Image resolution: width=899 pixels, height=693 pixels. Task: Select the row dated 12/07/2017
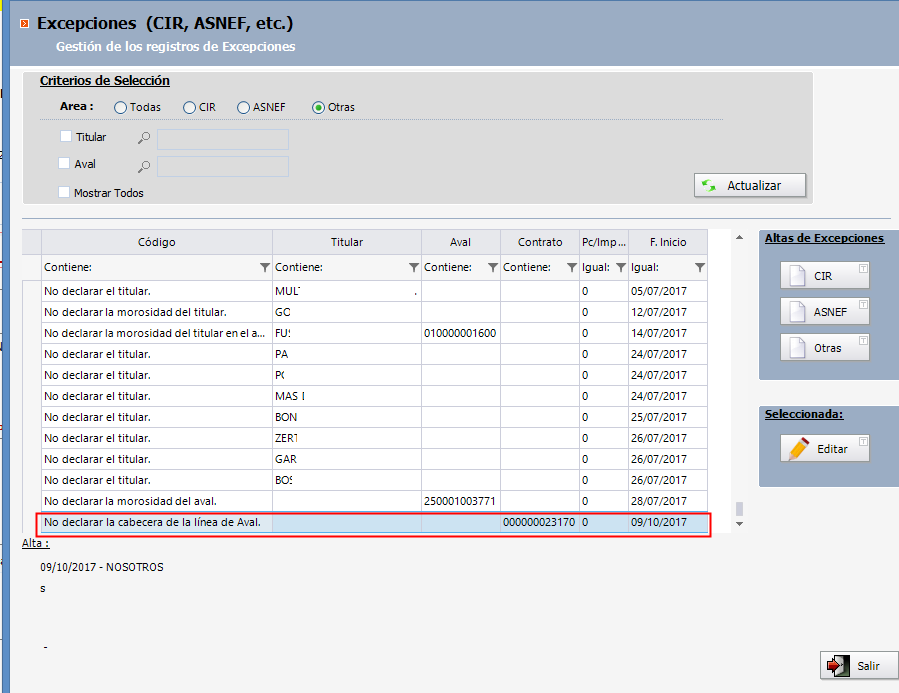pyautogui.click(x=374, y=312)
